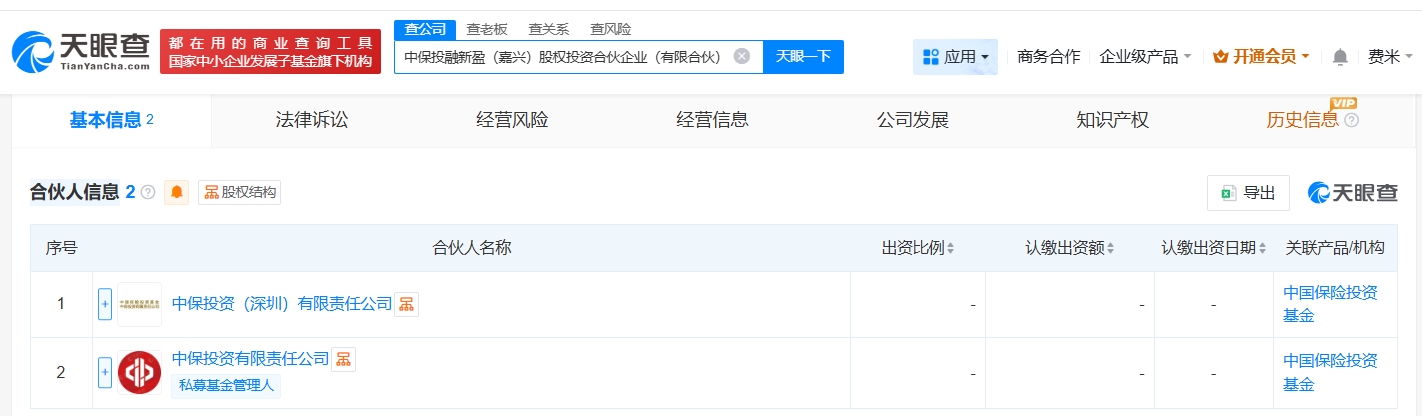Expand row 1 partner details
The height and width of the screenshot is (416, 1422).
tap(105, 304)
